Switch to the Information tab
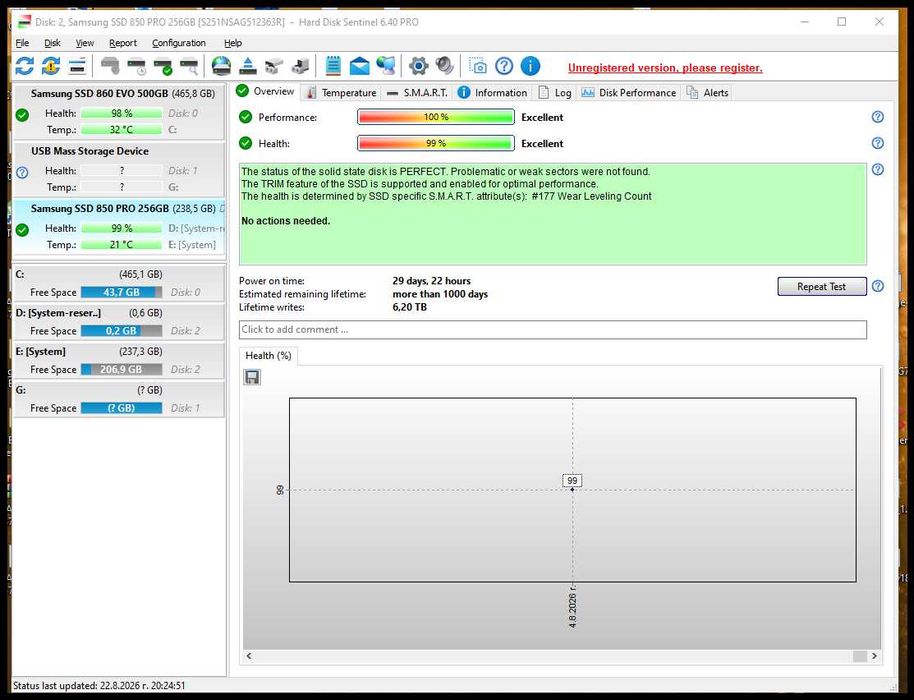This screenshot has width=914, height=700. (x=493, y=92)
